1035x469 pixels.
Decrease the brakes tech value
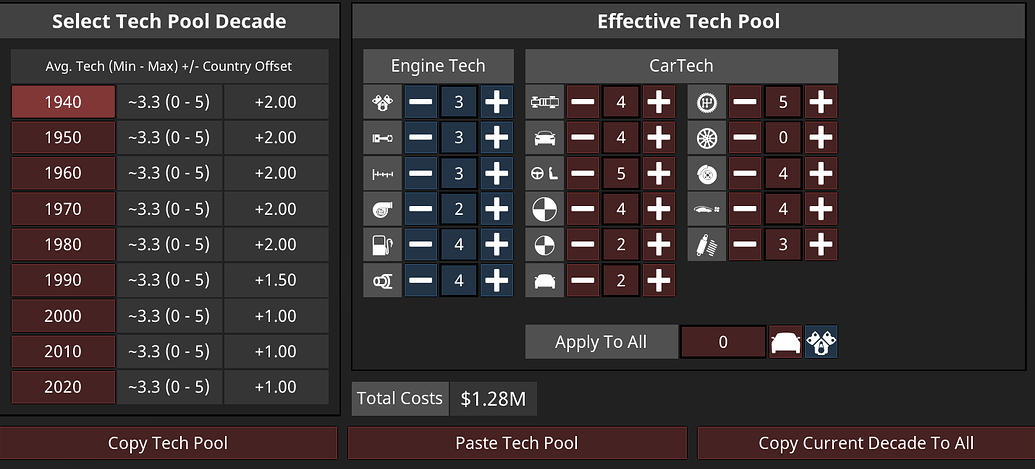tap(745, 173)
